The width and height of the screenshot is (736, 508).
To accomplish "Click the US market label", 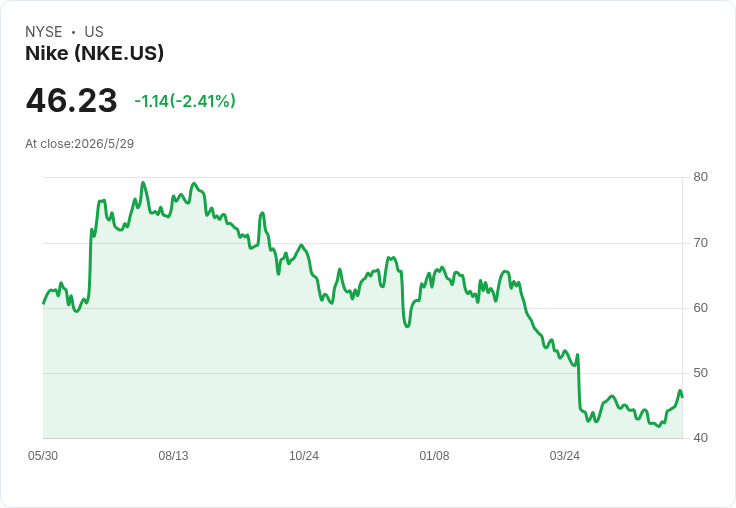I will [x=94, y=31].
